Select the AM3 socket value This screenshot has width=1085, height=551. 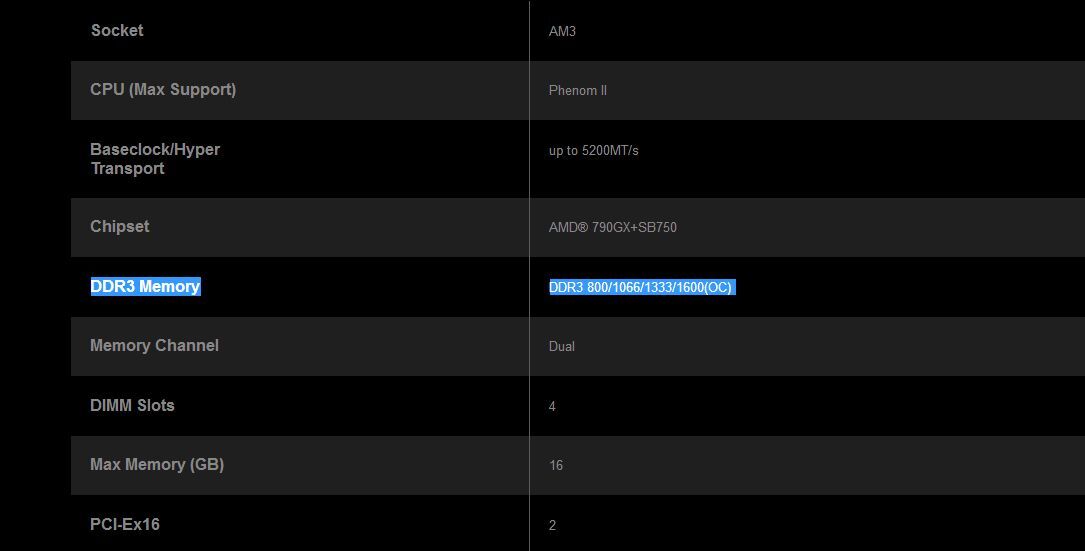pyautogui.click(x=562, y=31)
